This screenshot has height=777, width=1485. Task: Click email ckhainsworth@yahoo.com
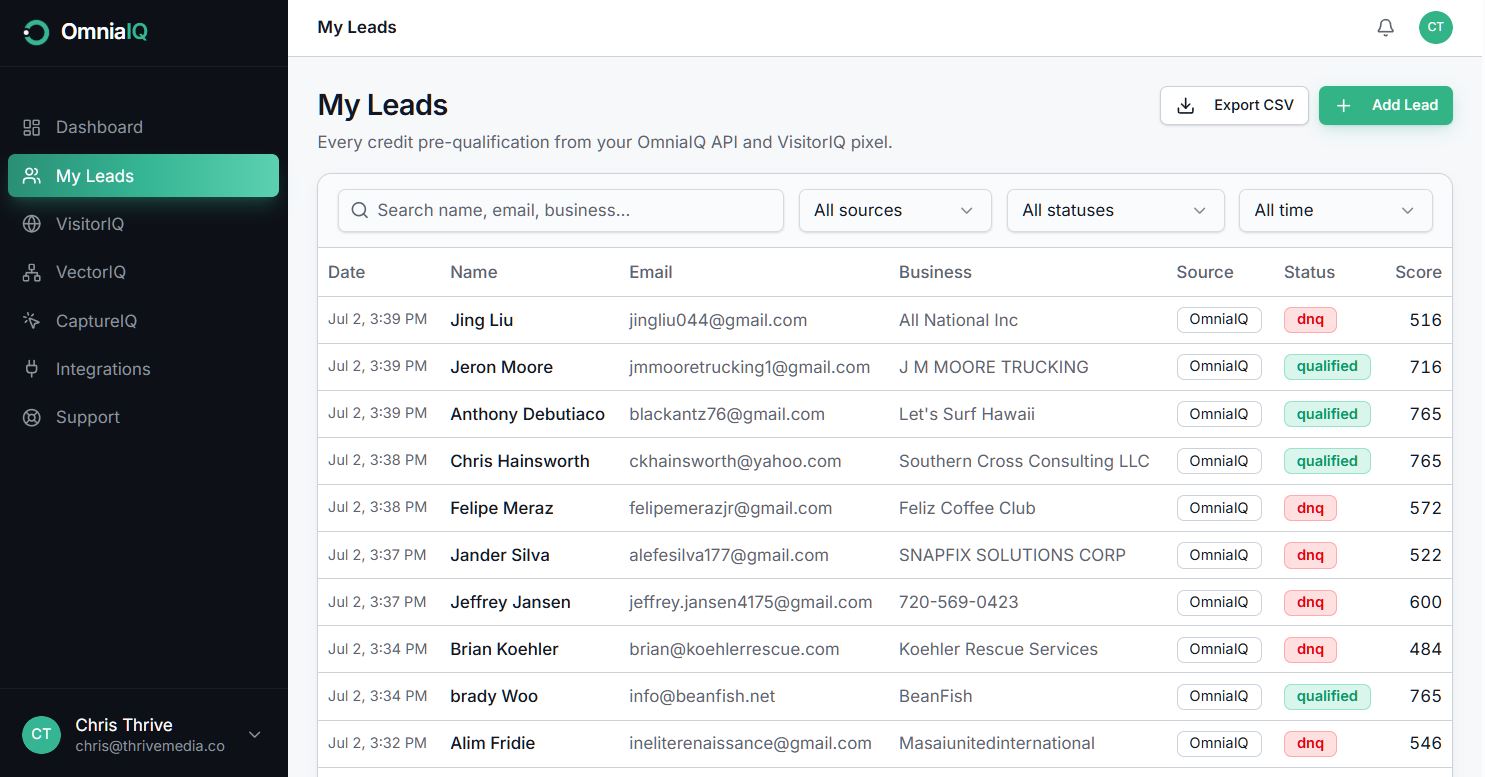pyautogui.click(x=735, y=461)
